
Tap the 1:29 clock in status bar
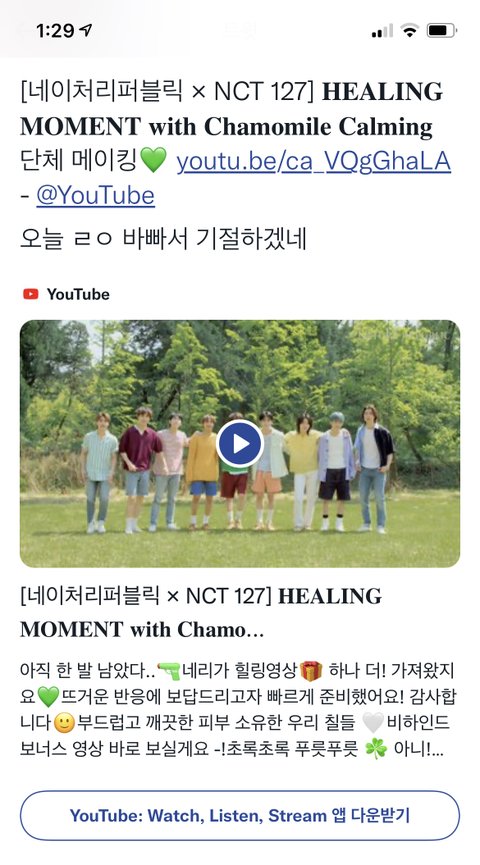57,30
